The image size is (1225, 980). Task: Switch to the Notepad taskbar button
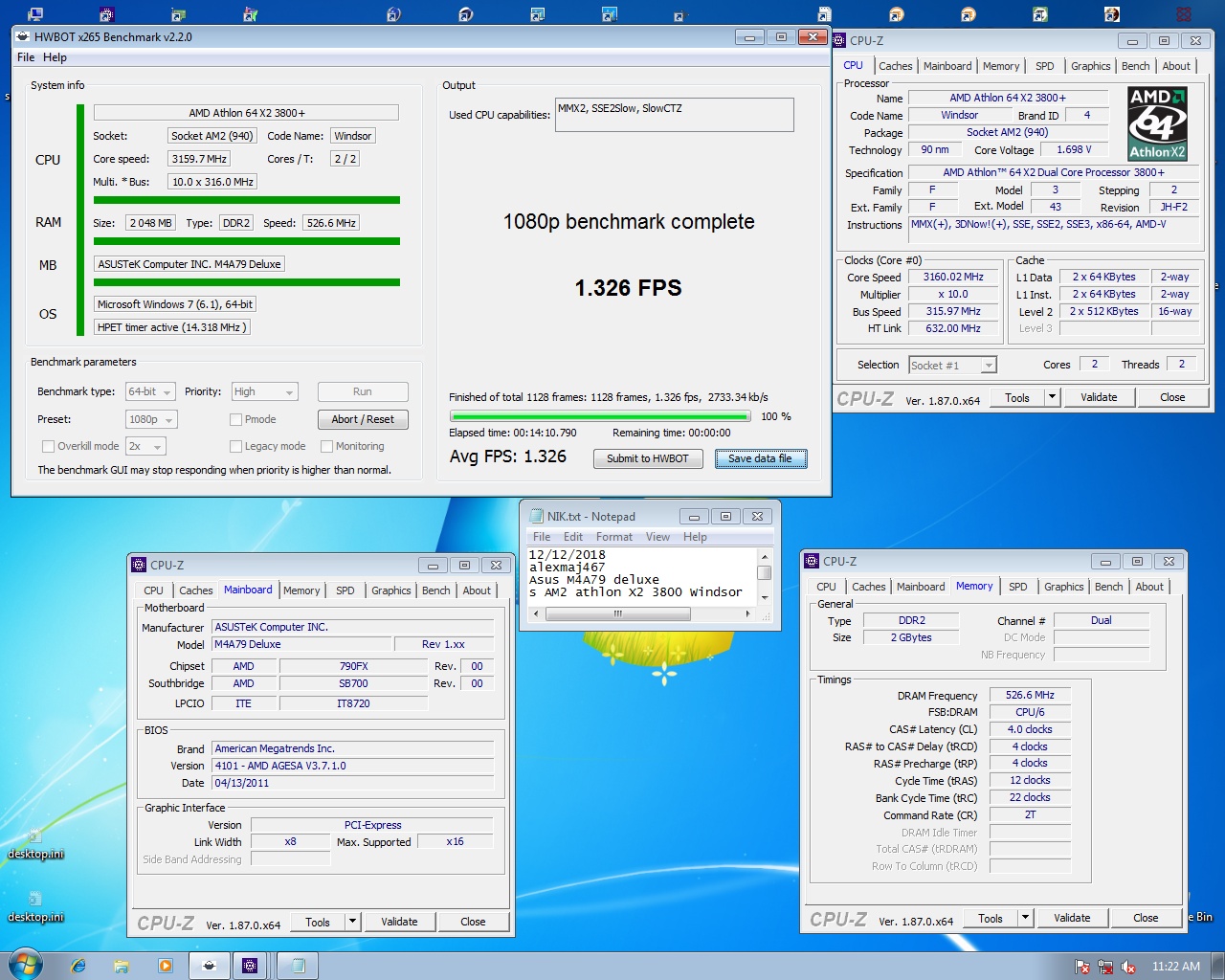(x=298, y=966)
